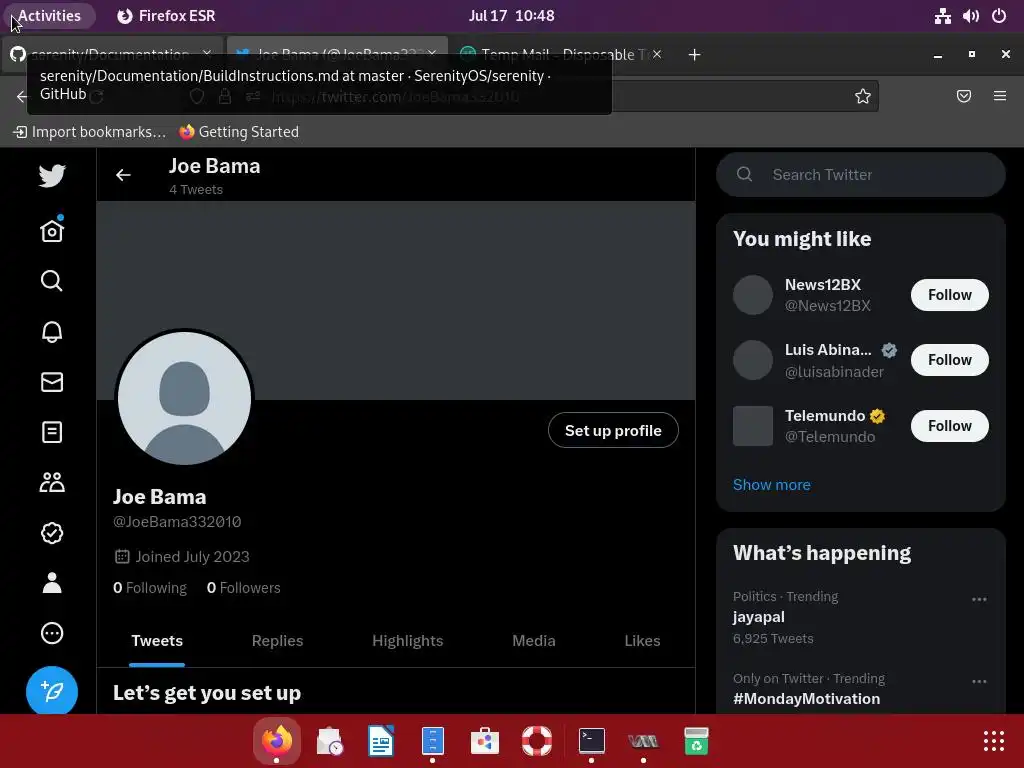This screenshot has height=768, width=1024.
Task: Open Lists icon in sidebar
Action: click(x=52, y=432)
